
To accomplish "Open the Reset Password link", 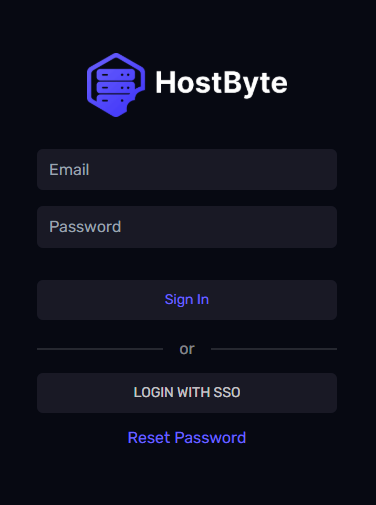I will (187, 438).
